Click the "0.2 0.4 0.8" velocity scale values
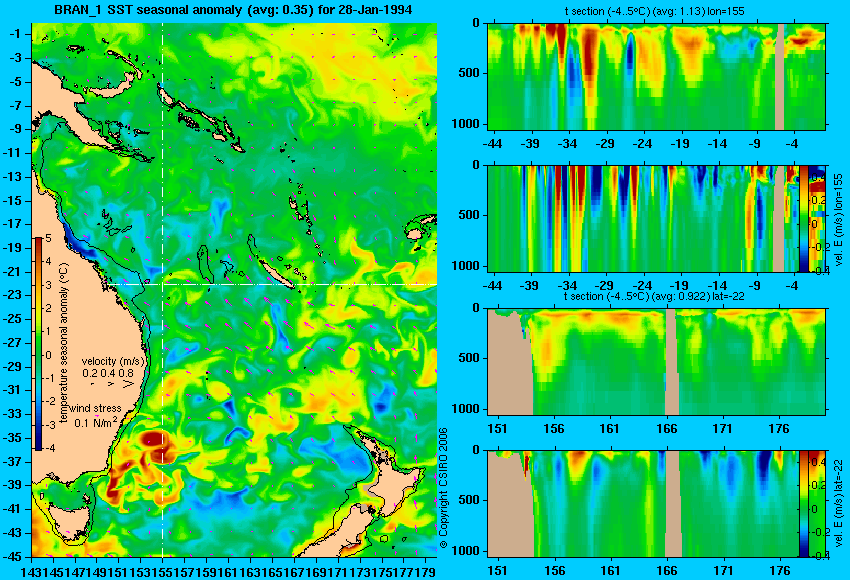 click(x=108, y=373)
